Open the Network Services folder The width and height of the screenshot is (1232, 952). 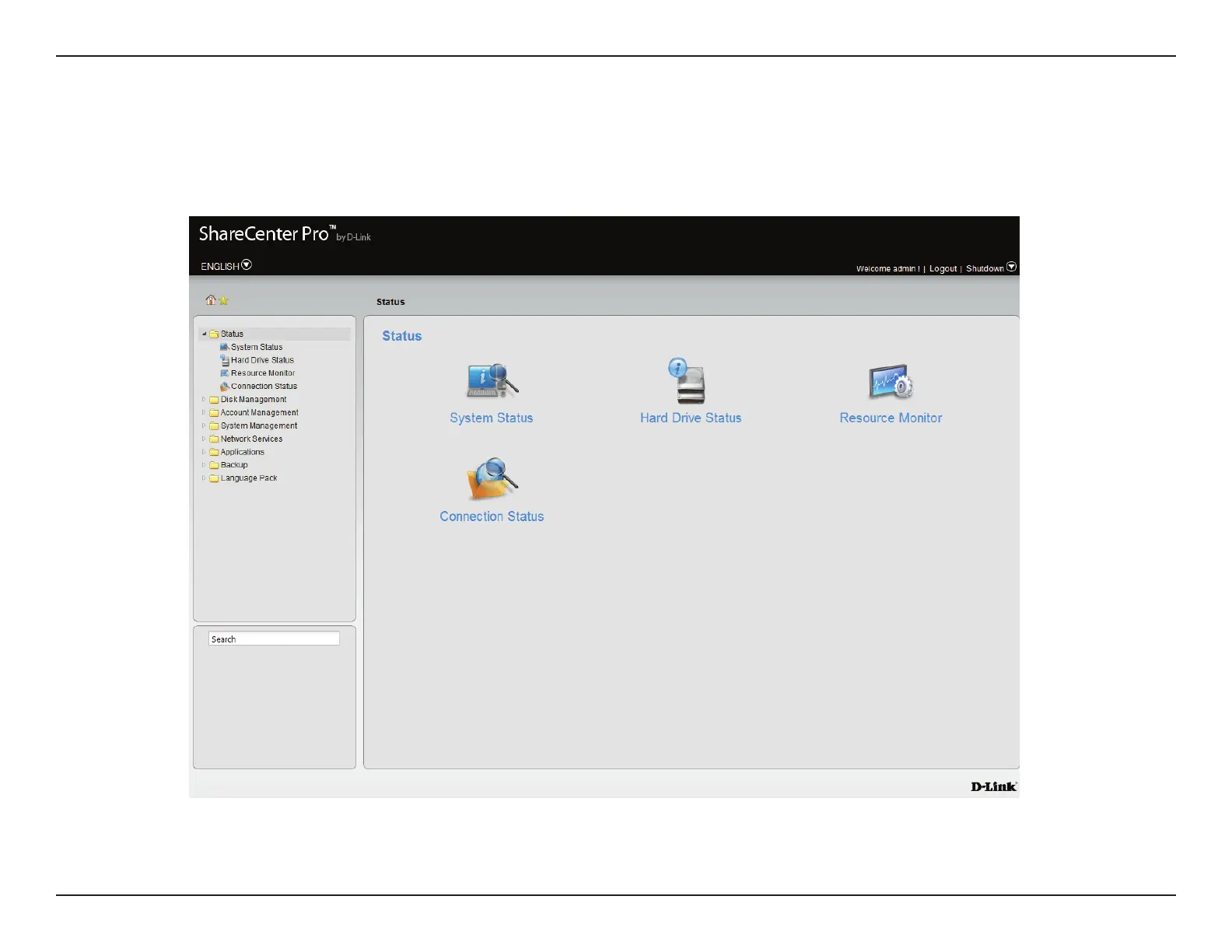coord(251,439)
